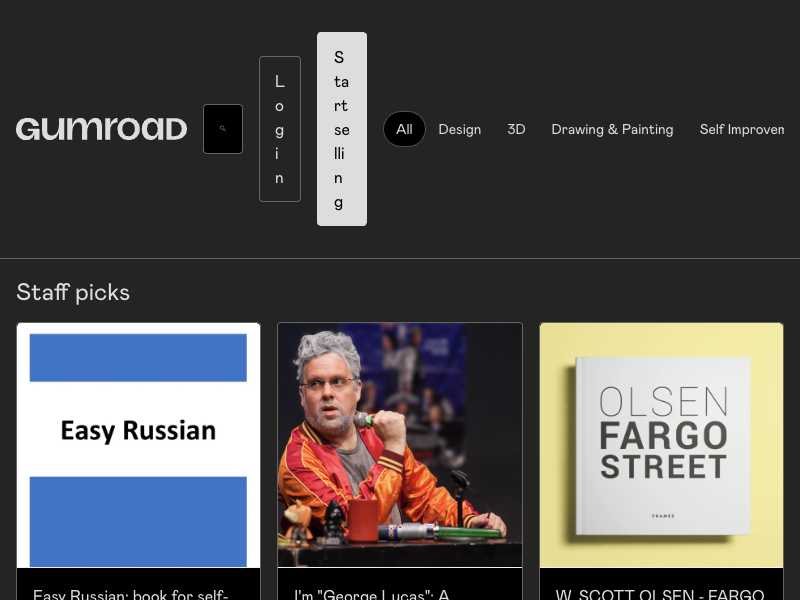Switch to Drawing & Painting category
800x600 pixels.
[x=612, y=130]
